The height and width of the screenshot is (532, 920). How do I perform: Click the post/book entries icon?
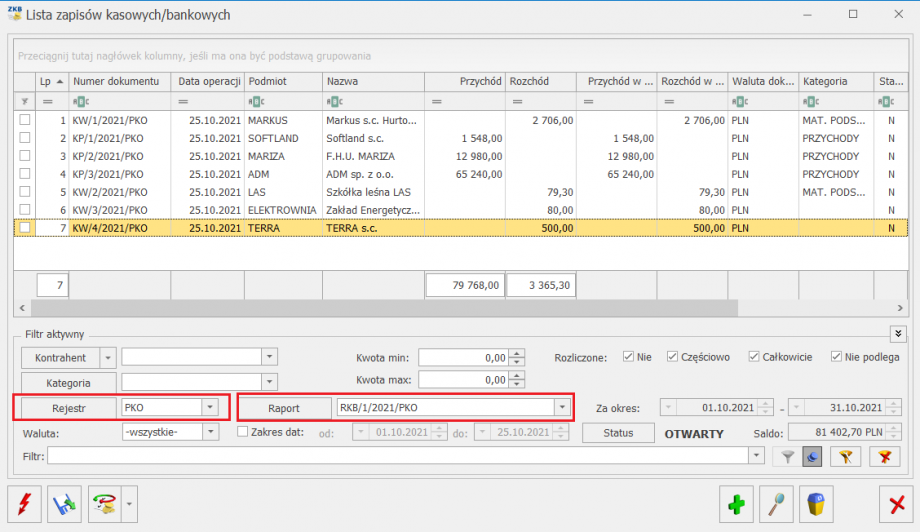64,503
